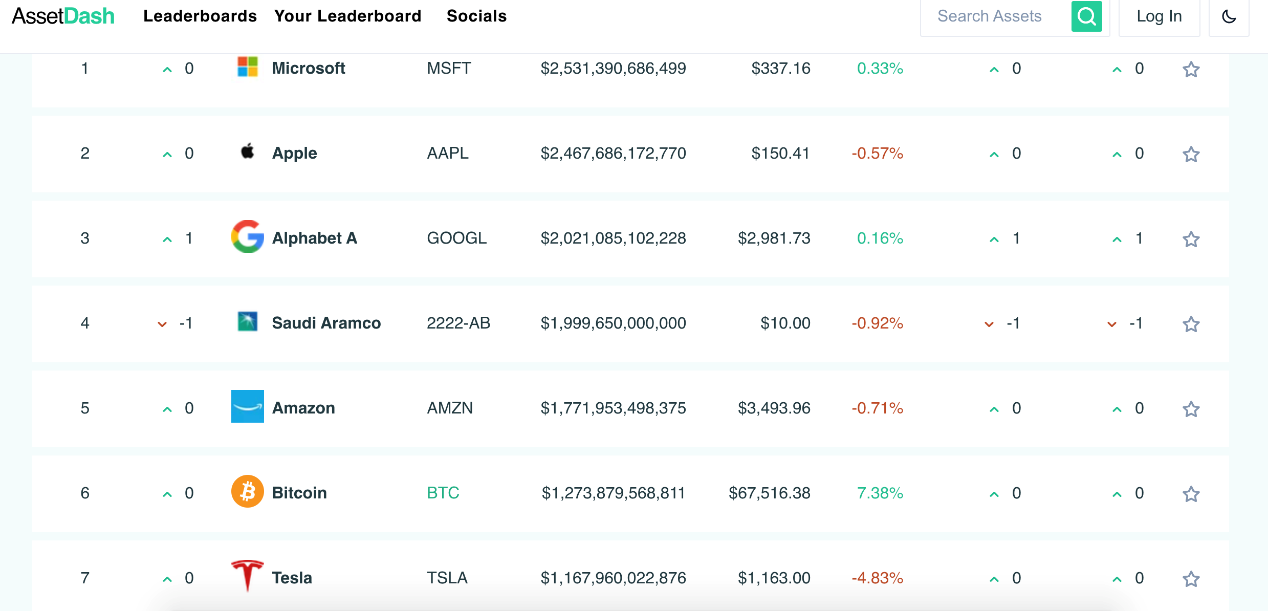Click the green search magnifier button

pyautogui.click(x=1086, y=16)
